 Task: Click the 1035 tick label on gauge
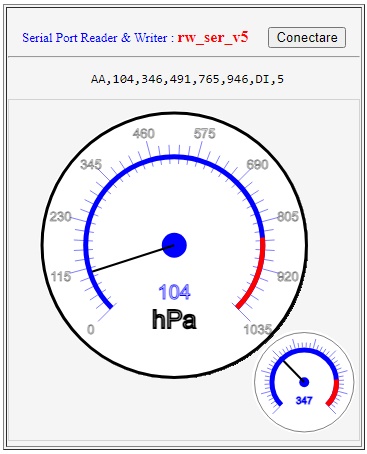(x=258, y=329)
